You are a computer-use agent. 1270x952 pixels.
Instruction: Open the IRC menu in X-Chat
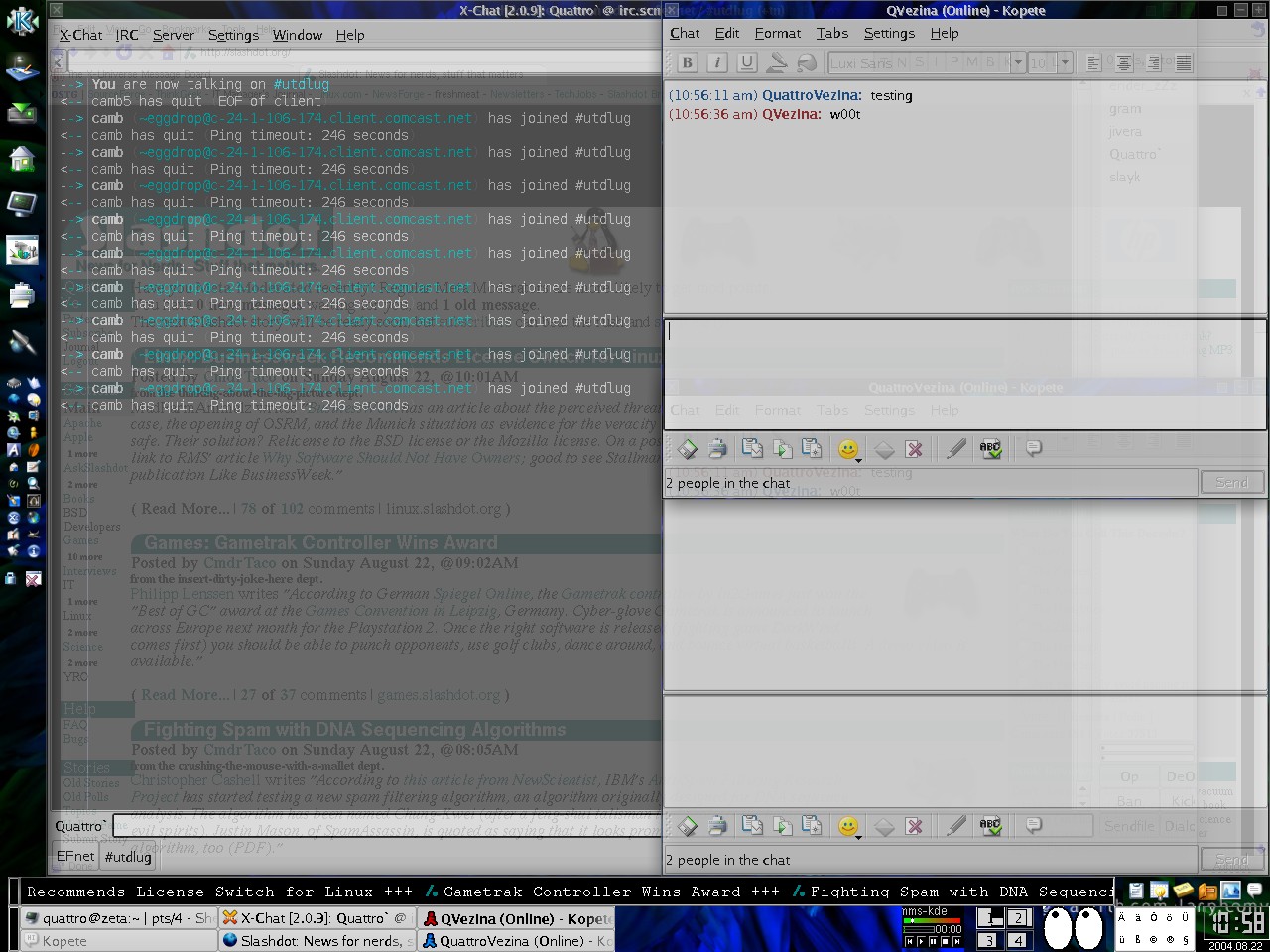click(x=127, y=35)
